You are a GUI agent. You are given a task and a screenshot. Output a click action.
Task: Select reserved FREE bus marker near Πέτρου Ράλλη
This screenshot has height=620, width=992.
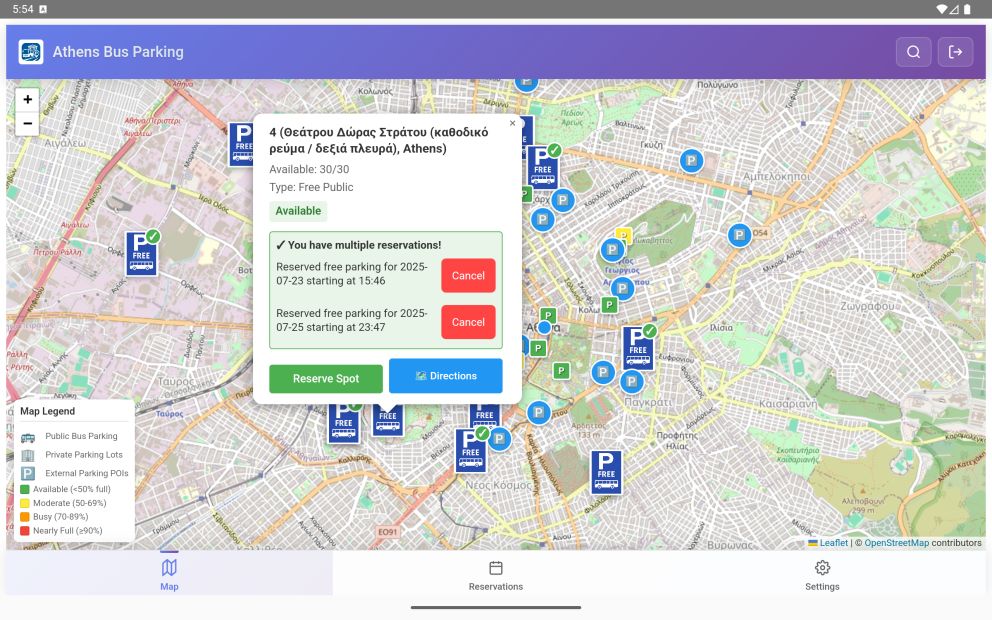point(142,253)
